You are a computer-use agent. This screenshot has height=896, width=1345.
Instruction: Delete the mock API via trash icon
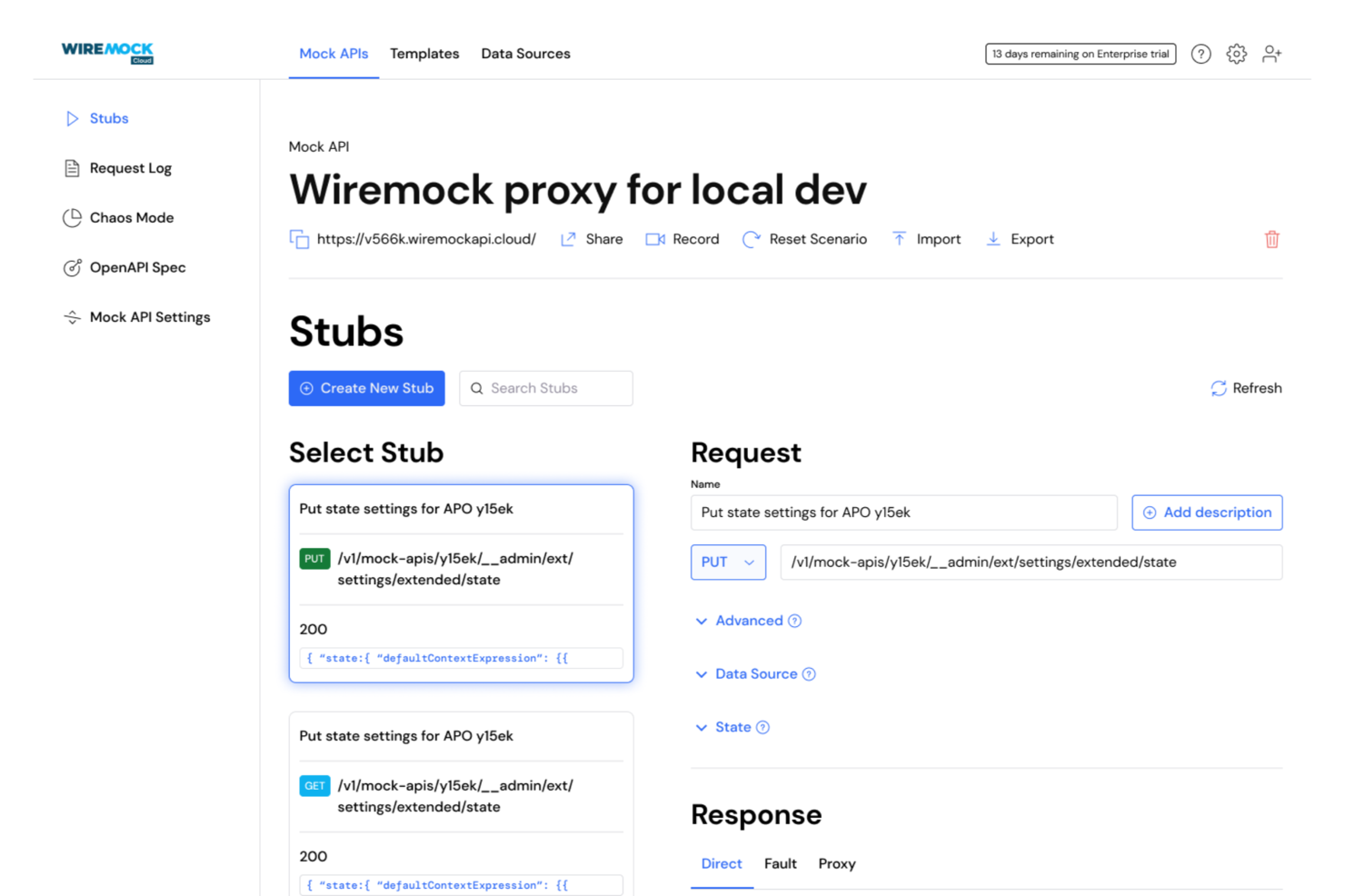(x=1271, y=239)
